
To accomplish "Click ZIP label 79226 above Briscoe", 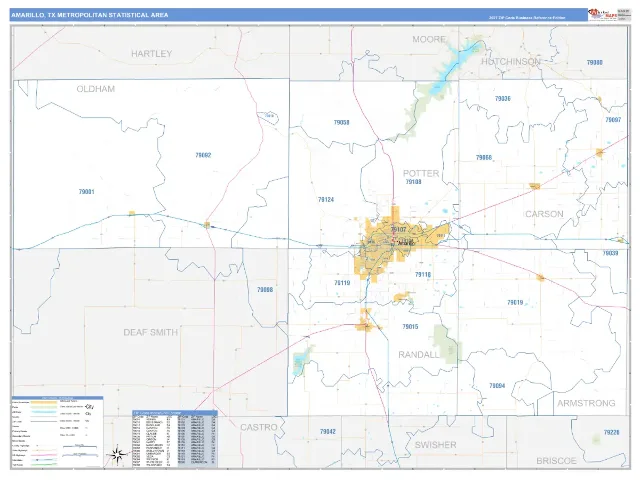I will pyautogui.click(x=611, y=433).
